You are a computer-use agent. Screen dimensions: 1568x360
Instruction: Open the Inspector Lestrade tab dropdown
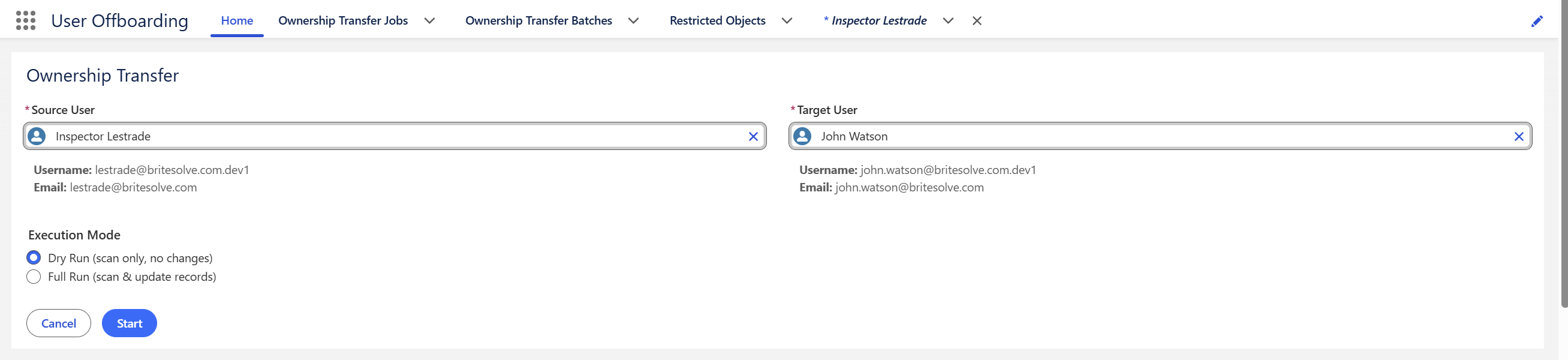948,21
